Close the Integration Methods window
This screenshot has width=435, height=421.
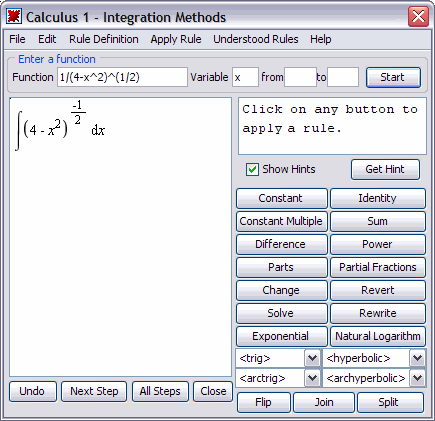coord(418,16)
